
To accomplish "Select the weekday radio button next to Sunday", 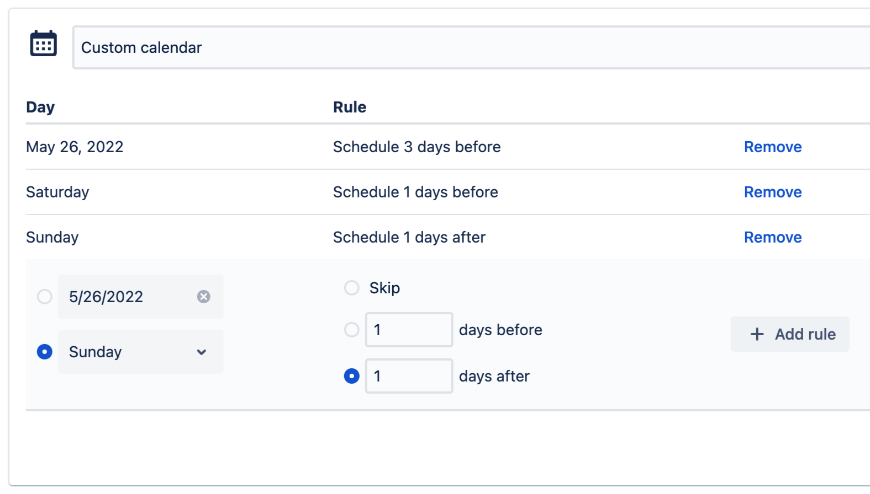I will click(44, 352).
